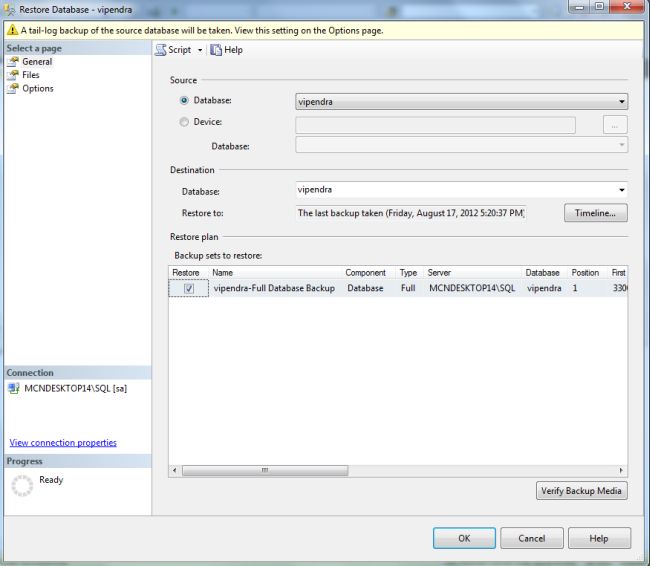Click the tail-log warning icon
This screenshot has width=650, height=566.
[12, 30]
